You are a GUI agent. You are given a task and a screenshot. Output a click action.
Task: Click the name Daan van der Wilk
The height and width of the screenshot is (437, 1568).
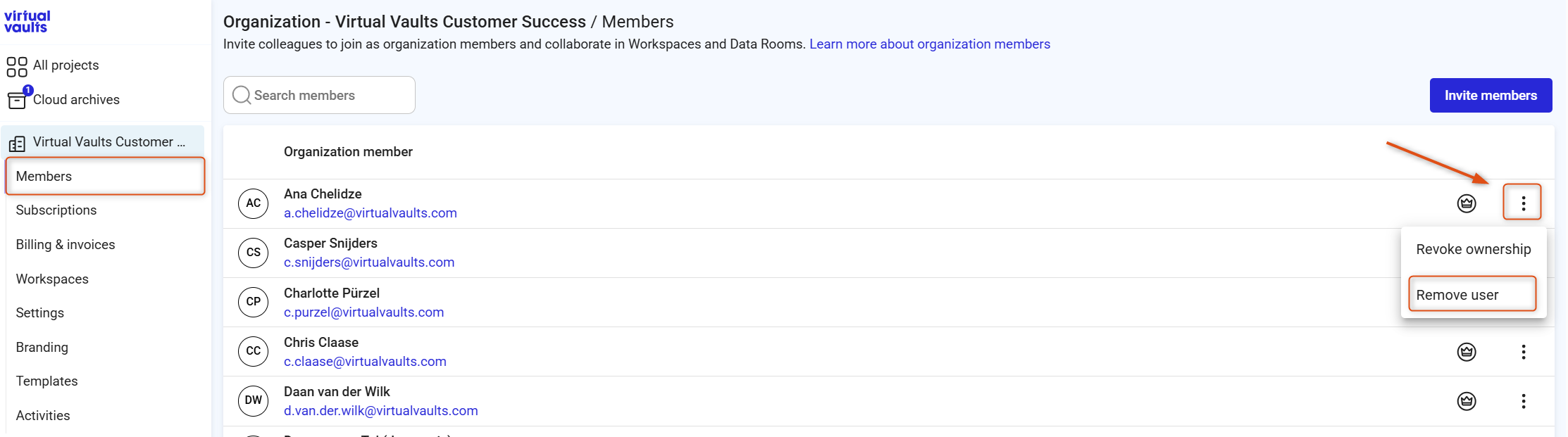(337, 391)
